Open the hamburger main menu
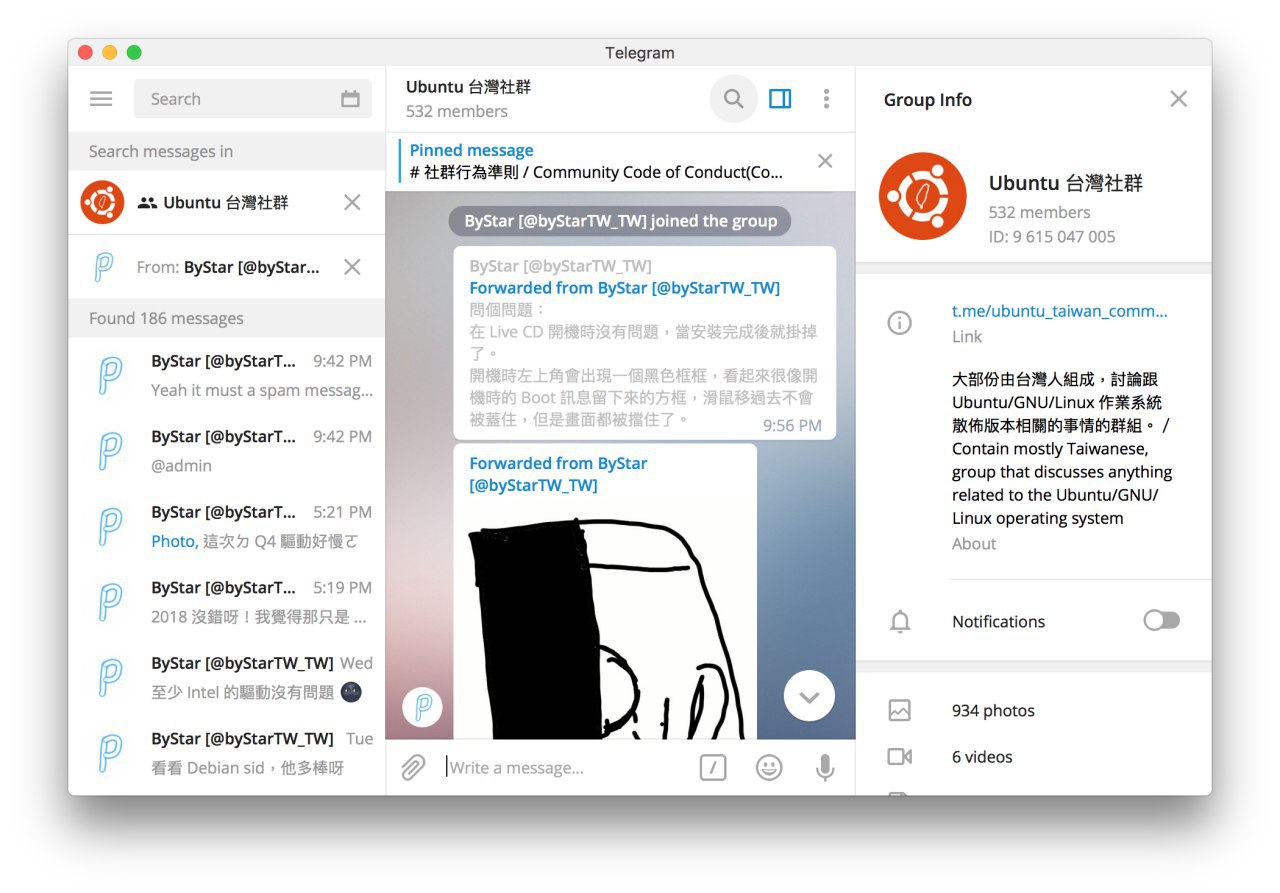 click(x=101, y=99)
